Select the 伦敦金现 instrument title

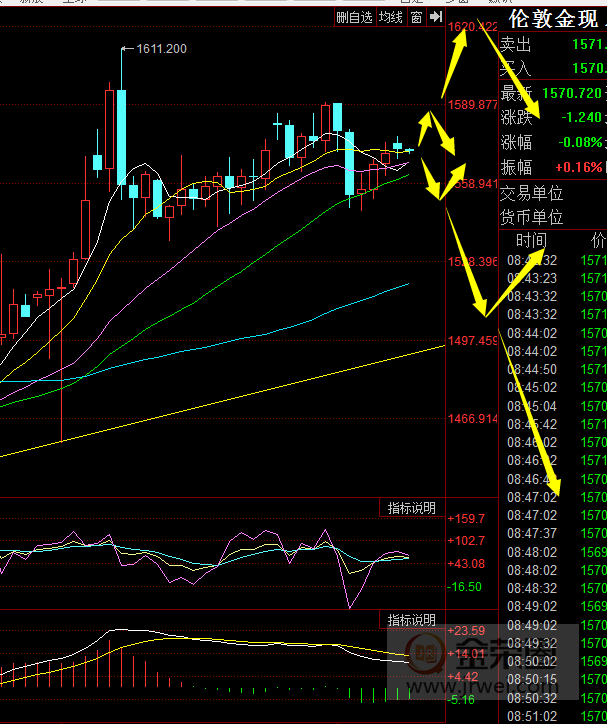(x=552, y=20)
